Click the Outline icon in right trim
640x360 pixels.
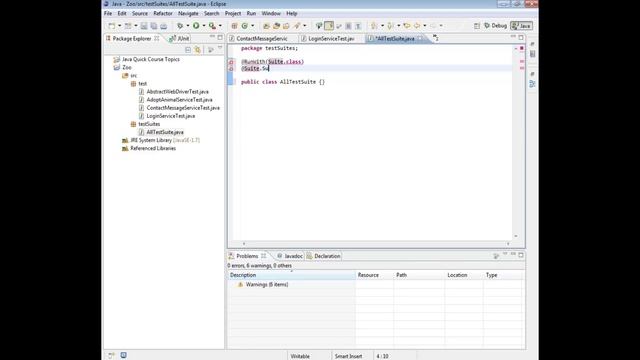pyautogui.click(x=532, y=84)
